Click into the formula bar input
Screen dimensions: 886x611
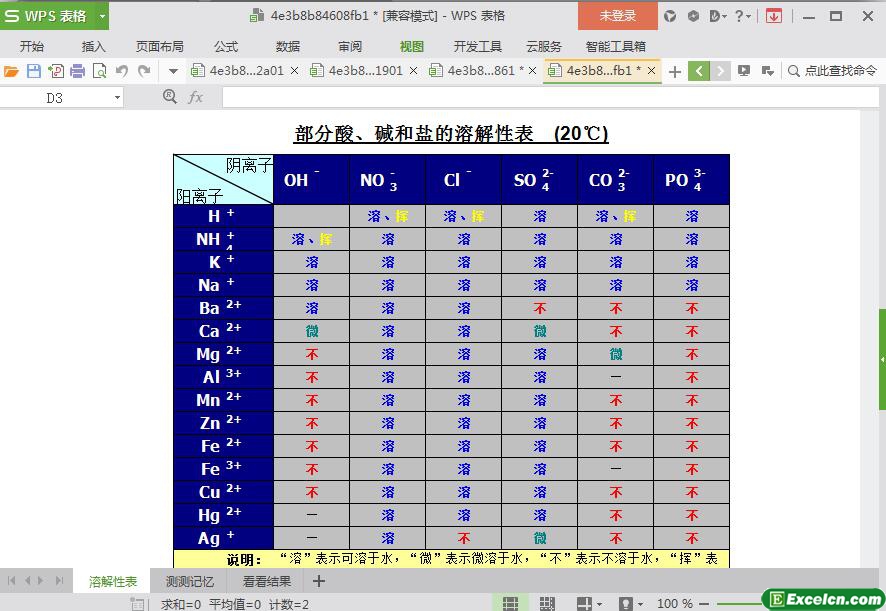coord(550,97)
